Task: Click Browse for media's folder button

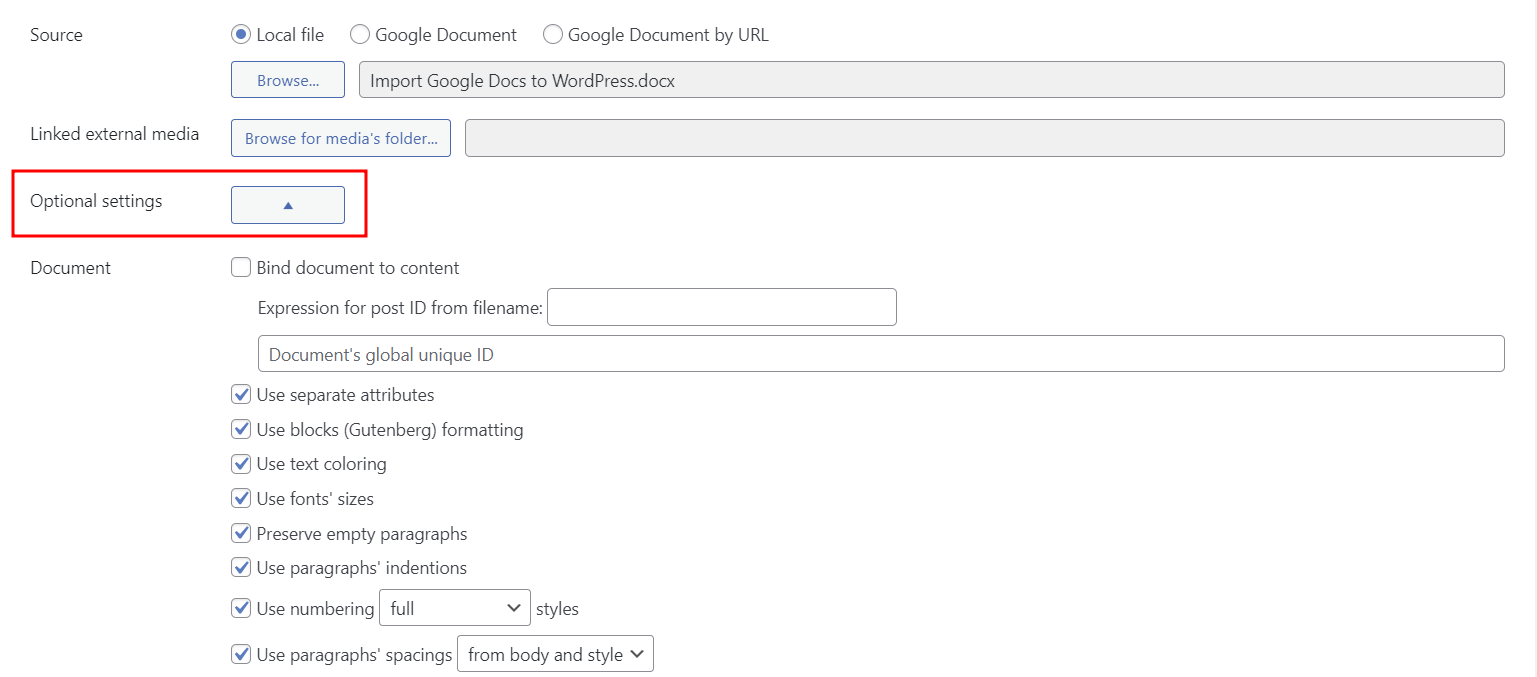Action: (341, 139)
